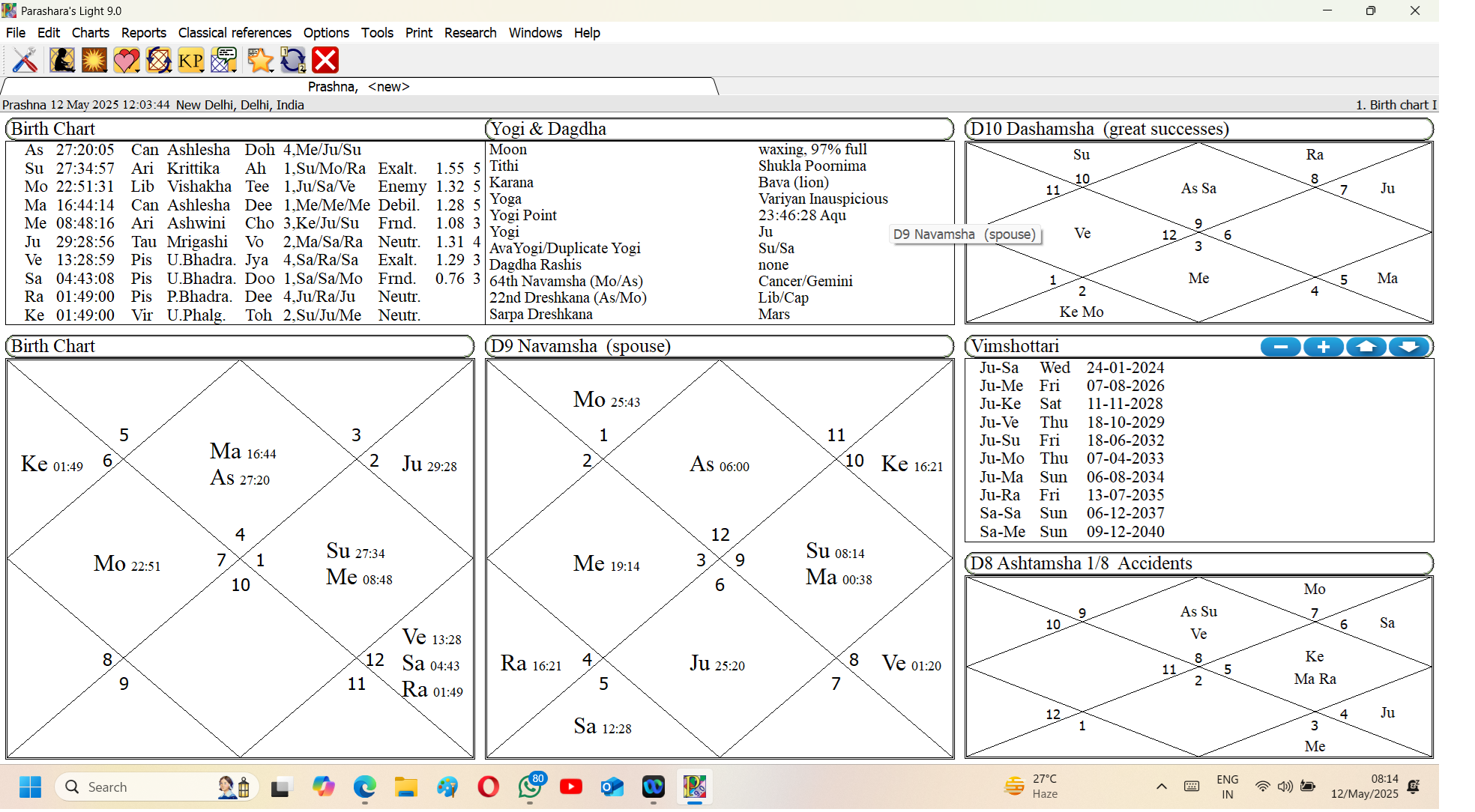
Task: Click the Yogi Point value 23:46:28 Aqu
Action: [802, 216]
